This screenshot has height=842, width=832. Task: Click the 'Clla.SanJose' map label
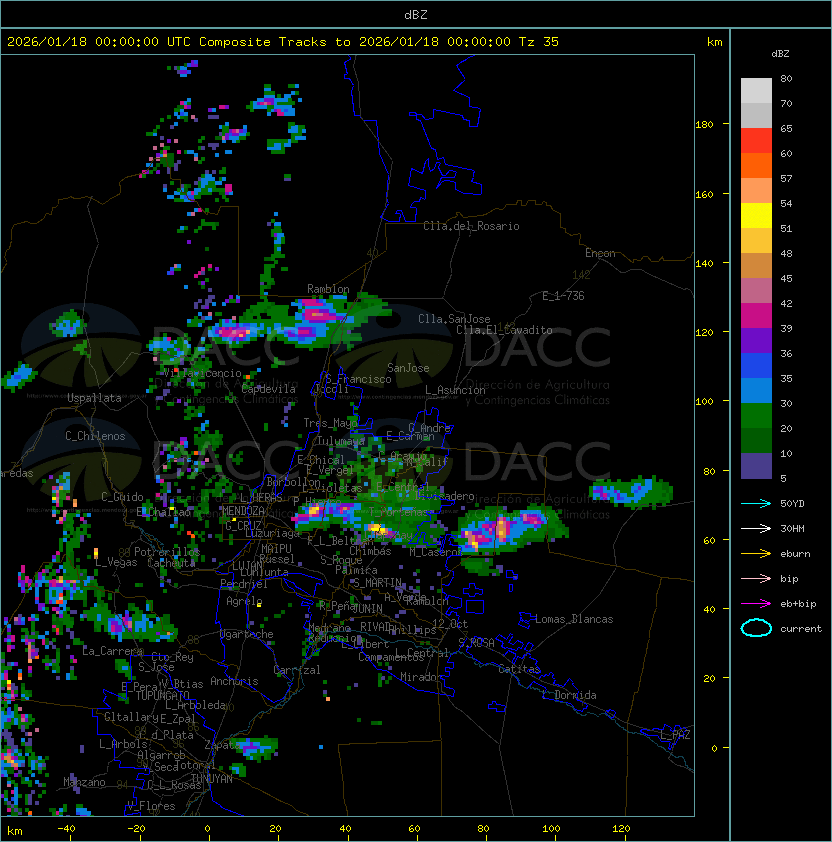[x=454, y=319]
